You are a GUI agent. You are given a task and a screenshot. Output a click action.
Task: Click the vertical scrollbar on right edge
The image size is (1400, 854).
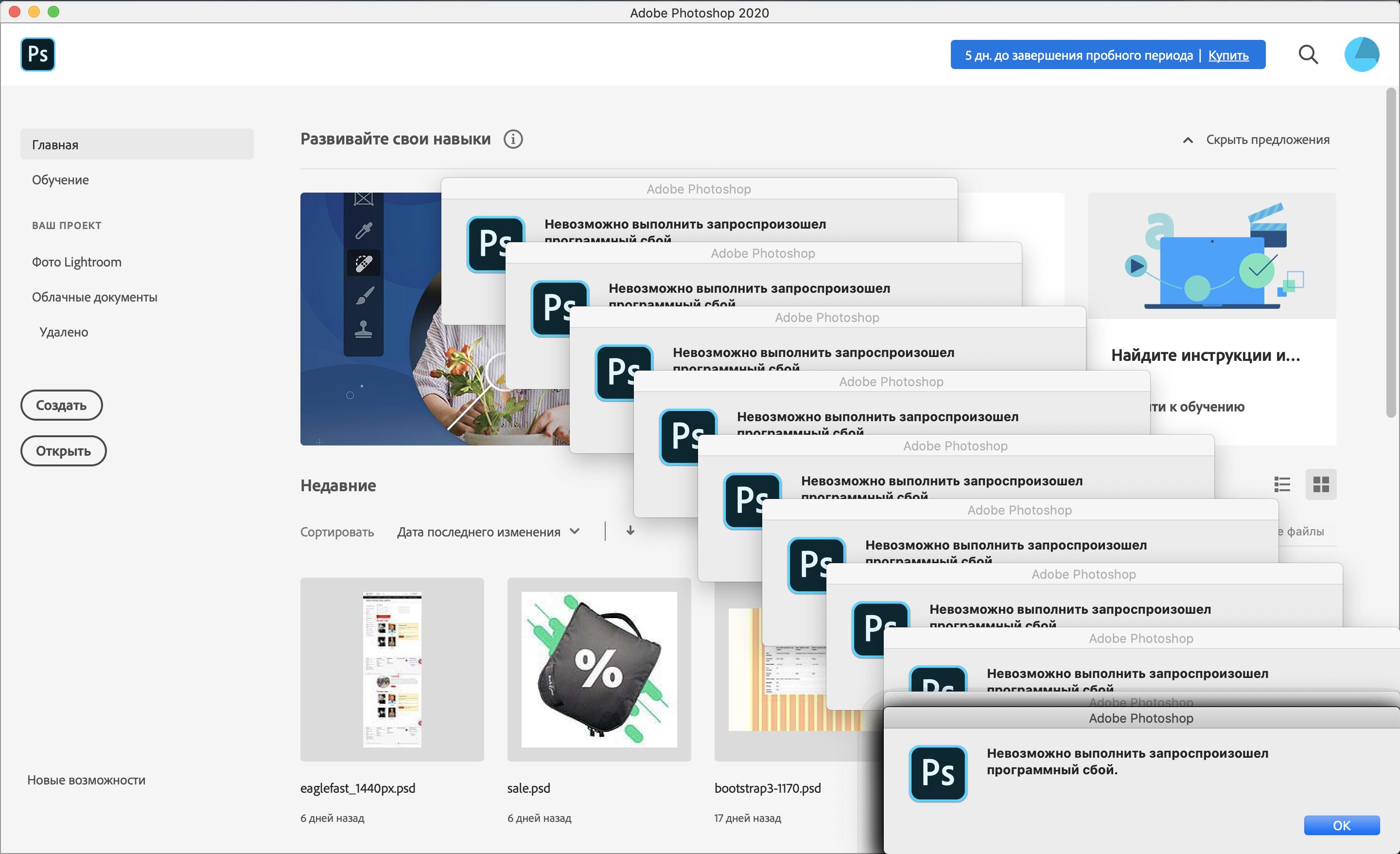1390,253
